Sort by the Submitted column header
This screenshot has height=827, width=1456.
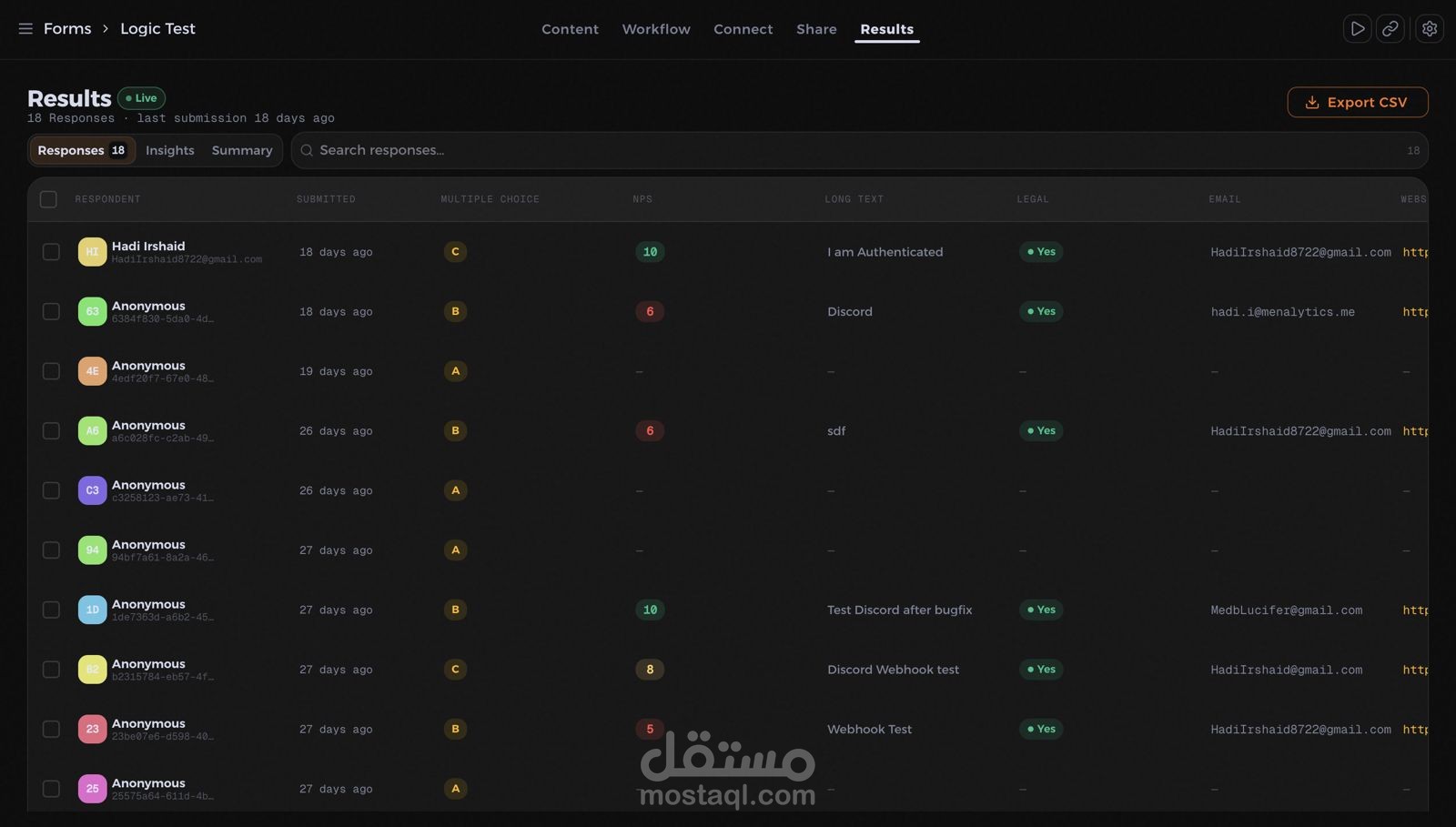tap(326, 199)
